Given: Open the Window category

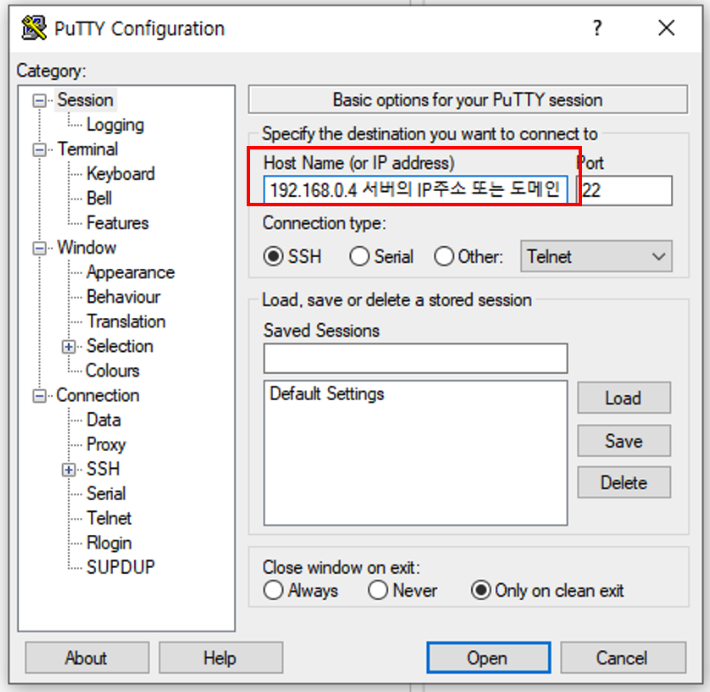Looking at the screenshot, I should point(87,248).
